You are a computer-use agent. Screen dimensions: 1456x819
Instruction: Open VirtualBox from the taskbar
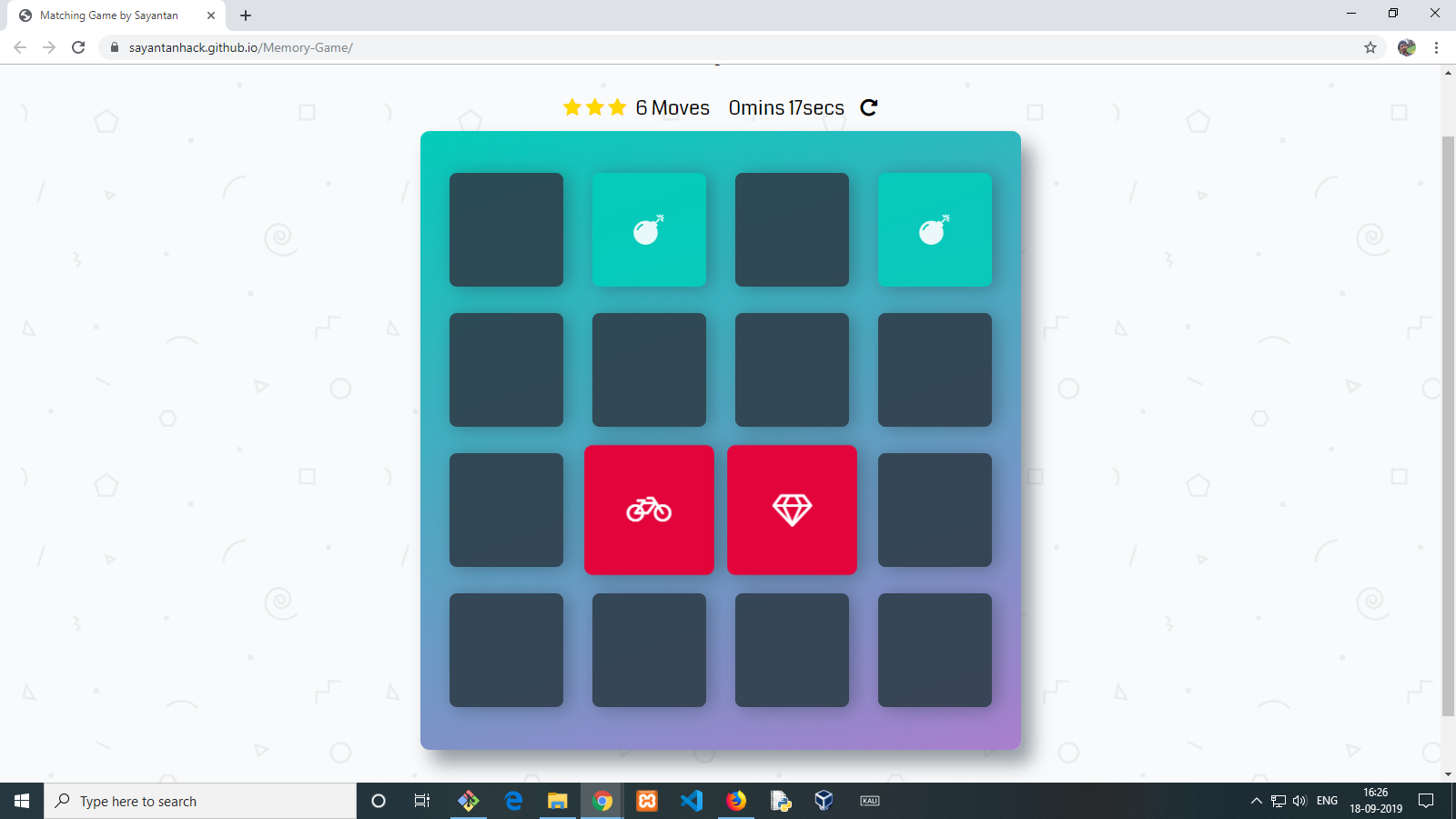[824, 801]
